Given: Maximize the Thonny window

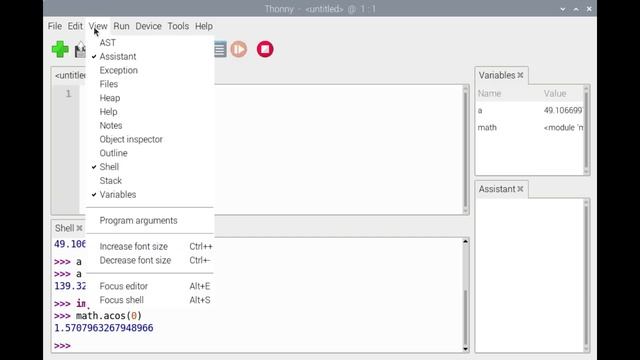Looking at the screenshot, I should coord(576,9).
